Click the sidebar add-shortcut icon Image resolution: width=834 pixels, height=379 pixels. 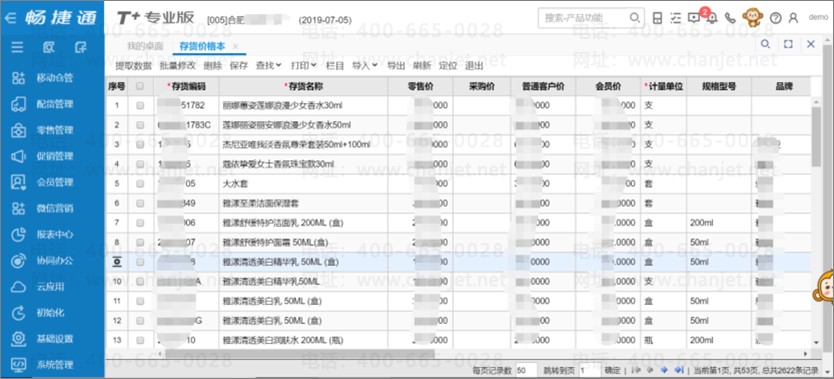[x=80, y=47]
